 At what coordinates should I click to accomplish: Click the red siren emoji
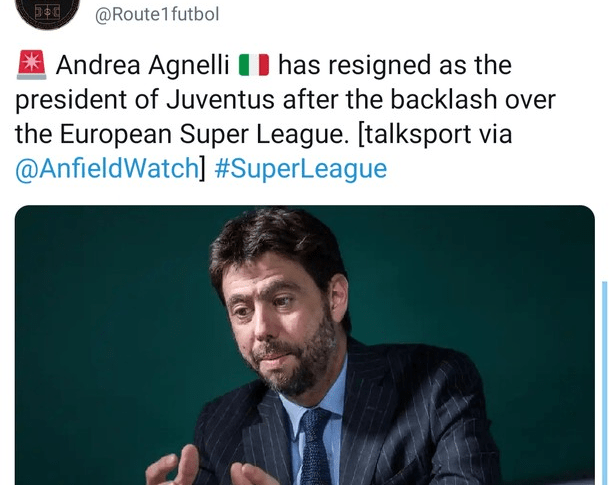(31, 65)
